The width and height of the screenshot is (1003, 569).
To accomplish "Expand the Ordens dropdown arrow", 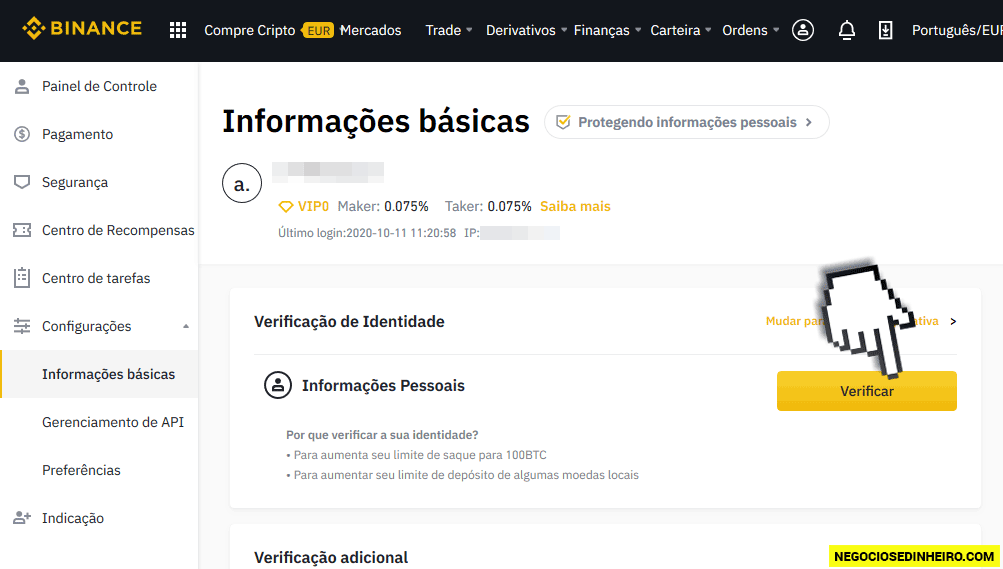I will 776,30.
